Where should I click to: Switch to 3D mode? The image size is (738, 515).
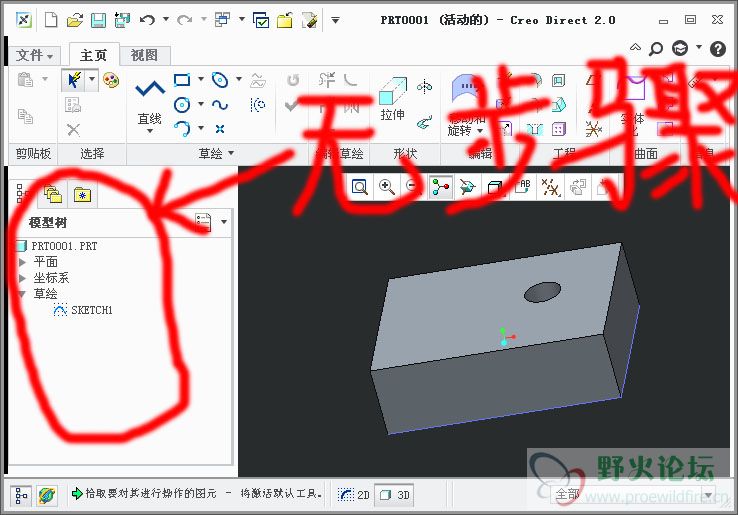(394, 494)
